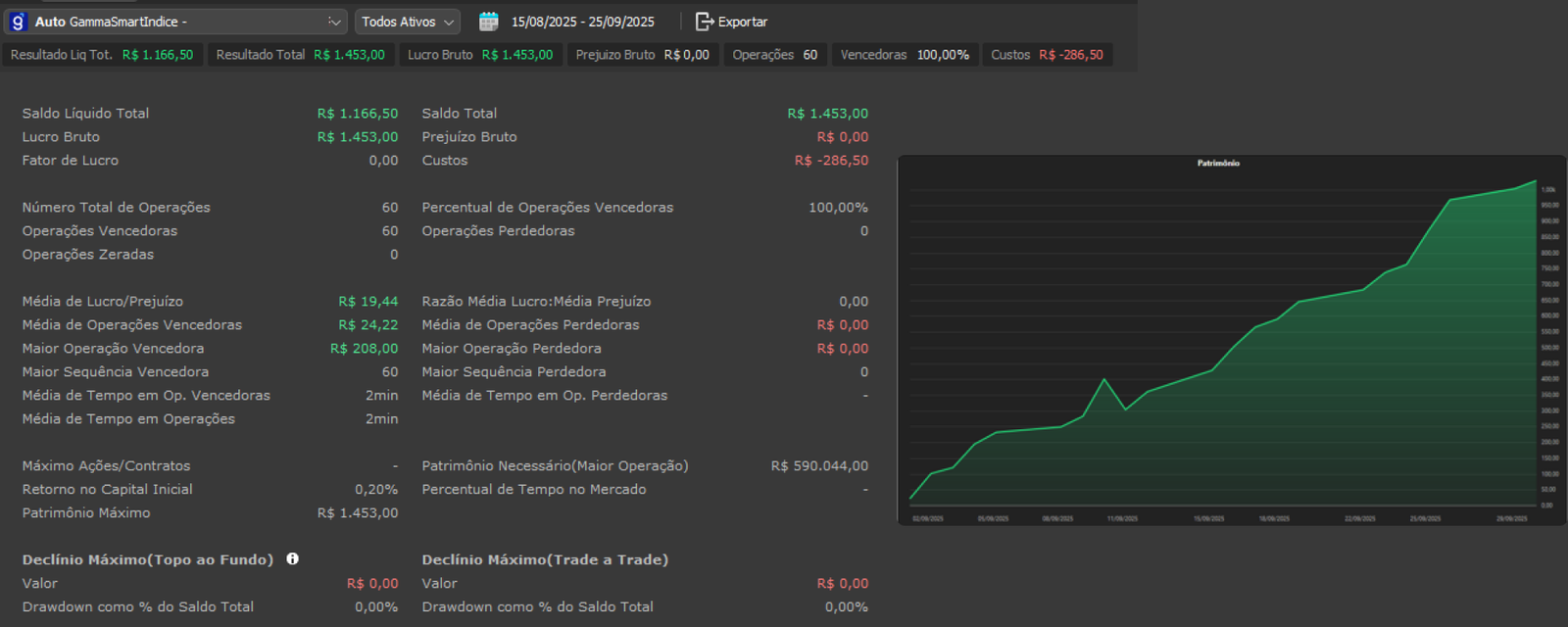
Task: Click the Declínio Máximo(Trade a Trade) heading
Action: (x=545, y=559)
